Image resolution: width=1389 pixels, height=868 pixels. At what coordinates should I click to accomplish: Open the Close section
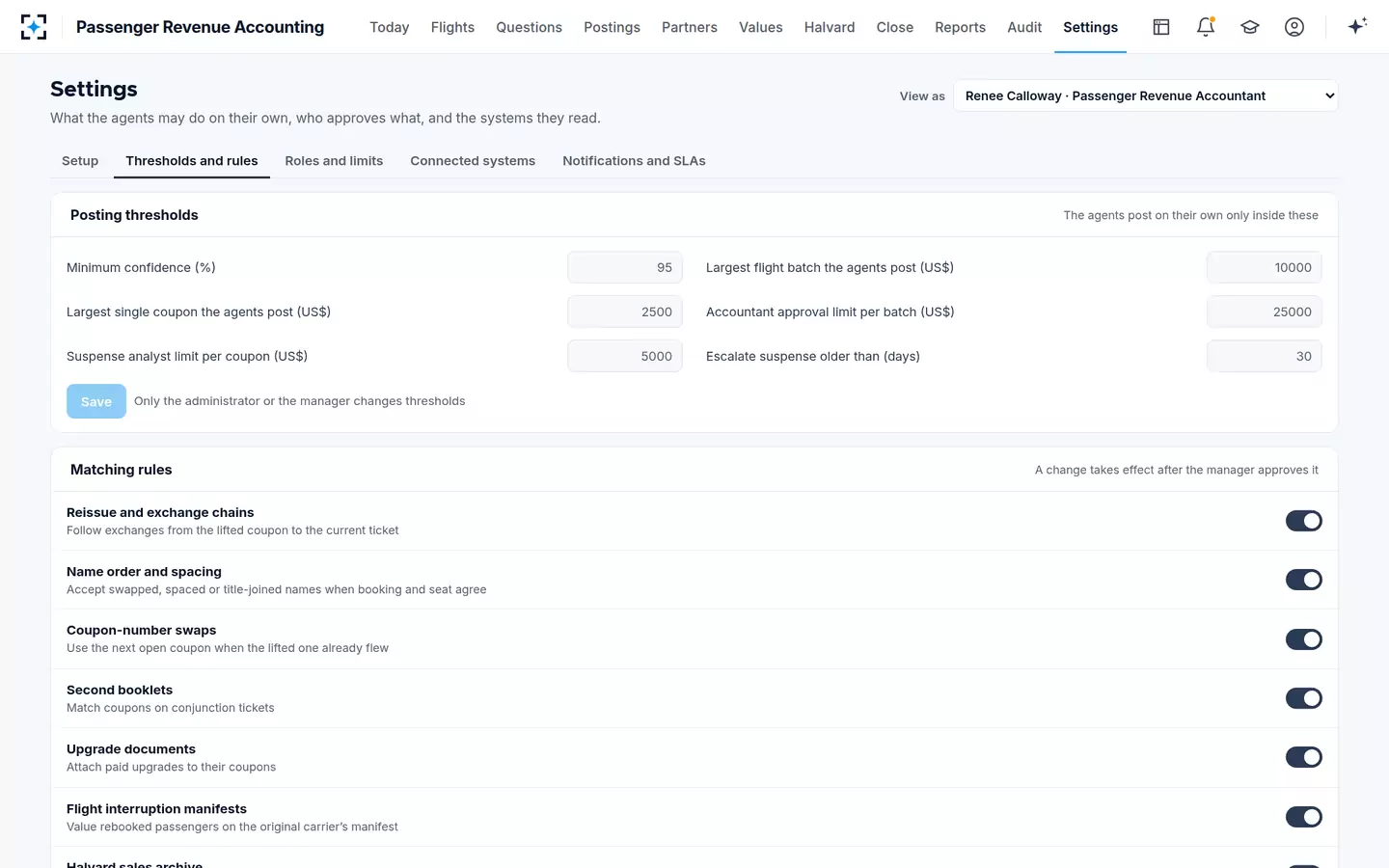point(895,27)
